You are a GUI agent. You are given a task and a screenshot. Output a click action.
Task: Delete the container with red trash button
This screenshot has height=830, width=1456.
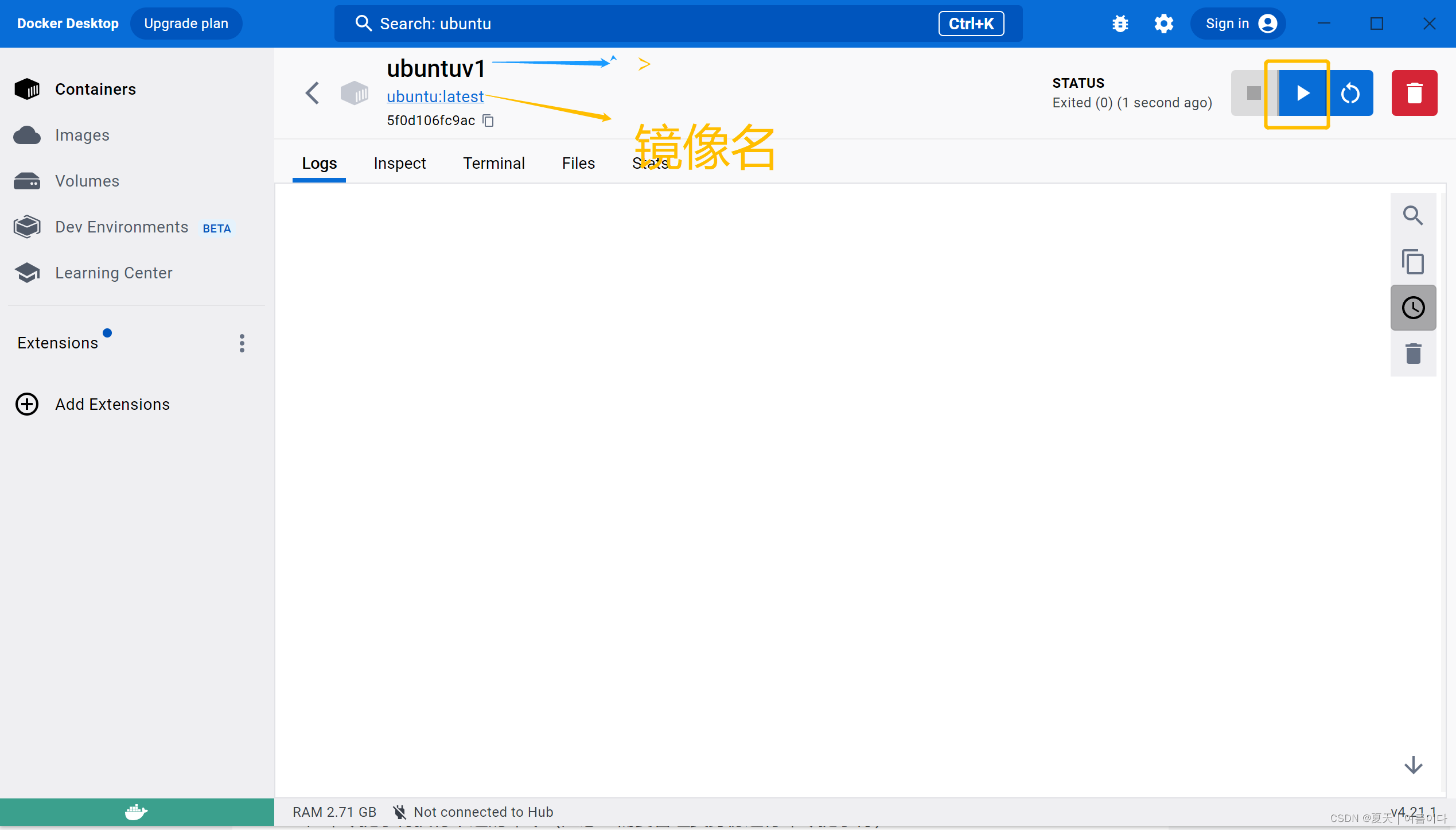[x=1414, y=93]
